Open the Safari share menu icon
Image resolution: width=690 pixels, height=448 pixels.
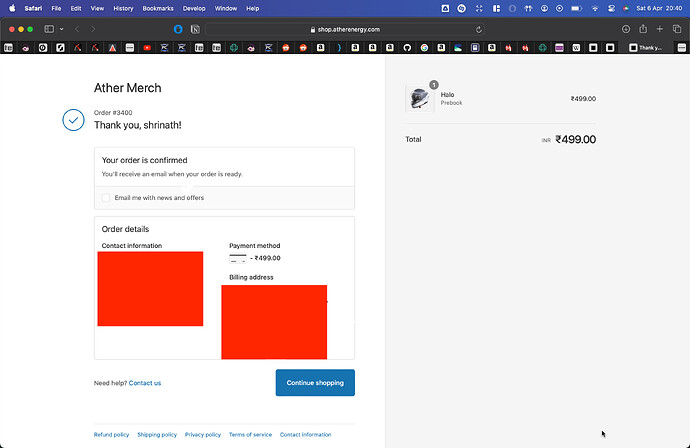pos(643,29)
